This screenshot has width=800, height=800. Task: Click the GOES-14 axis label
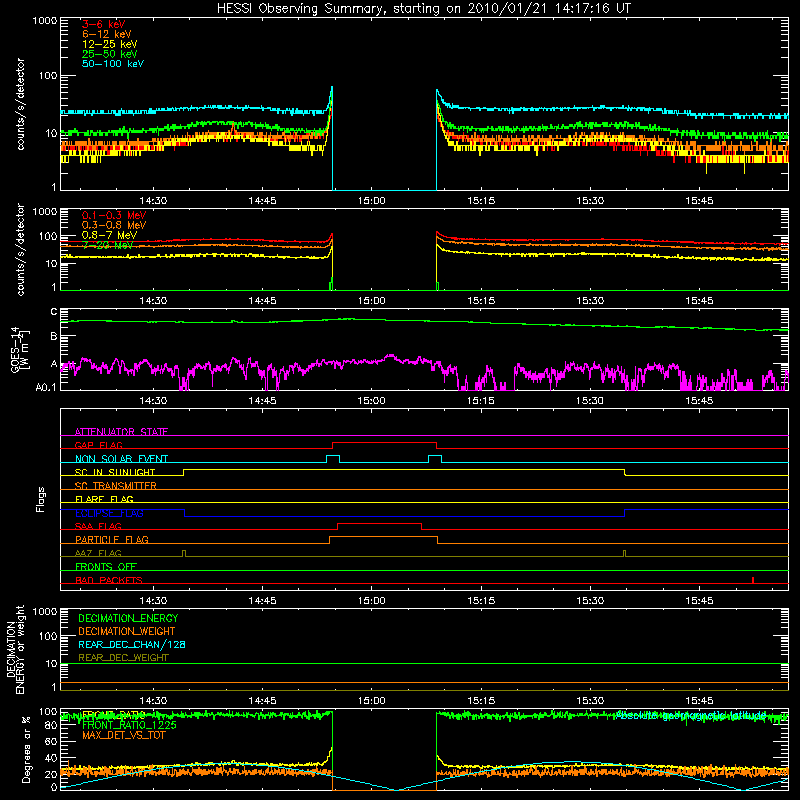[x=15, y=349]
